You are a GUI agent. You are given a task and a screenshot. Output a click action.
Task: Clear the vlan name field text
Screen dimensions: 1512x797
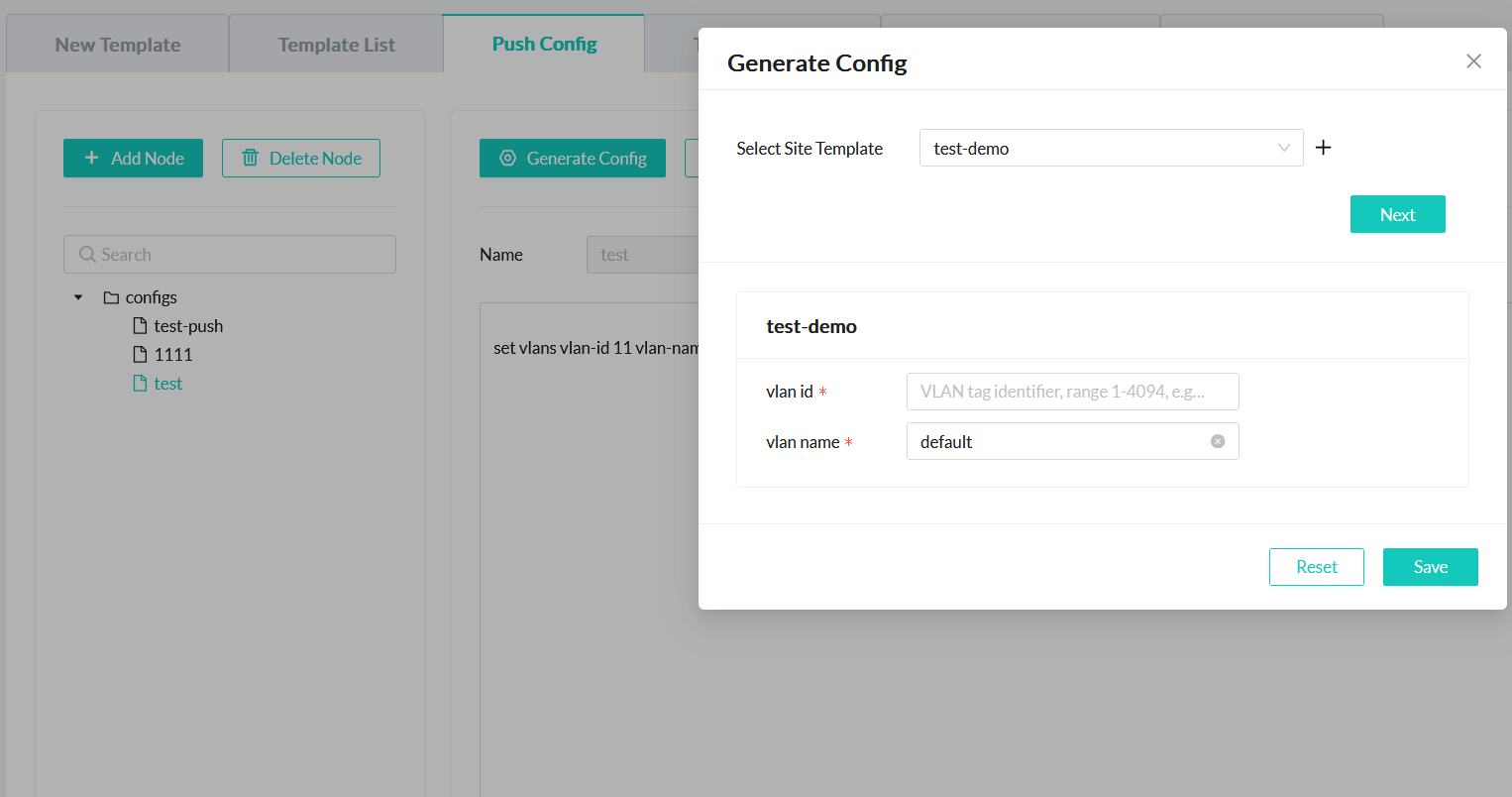(x=1218, y=441)
